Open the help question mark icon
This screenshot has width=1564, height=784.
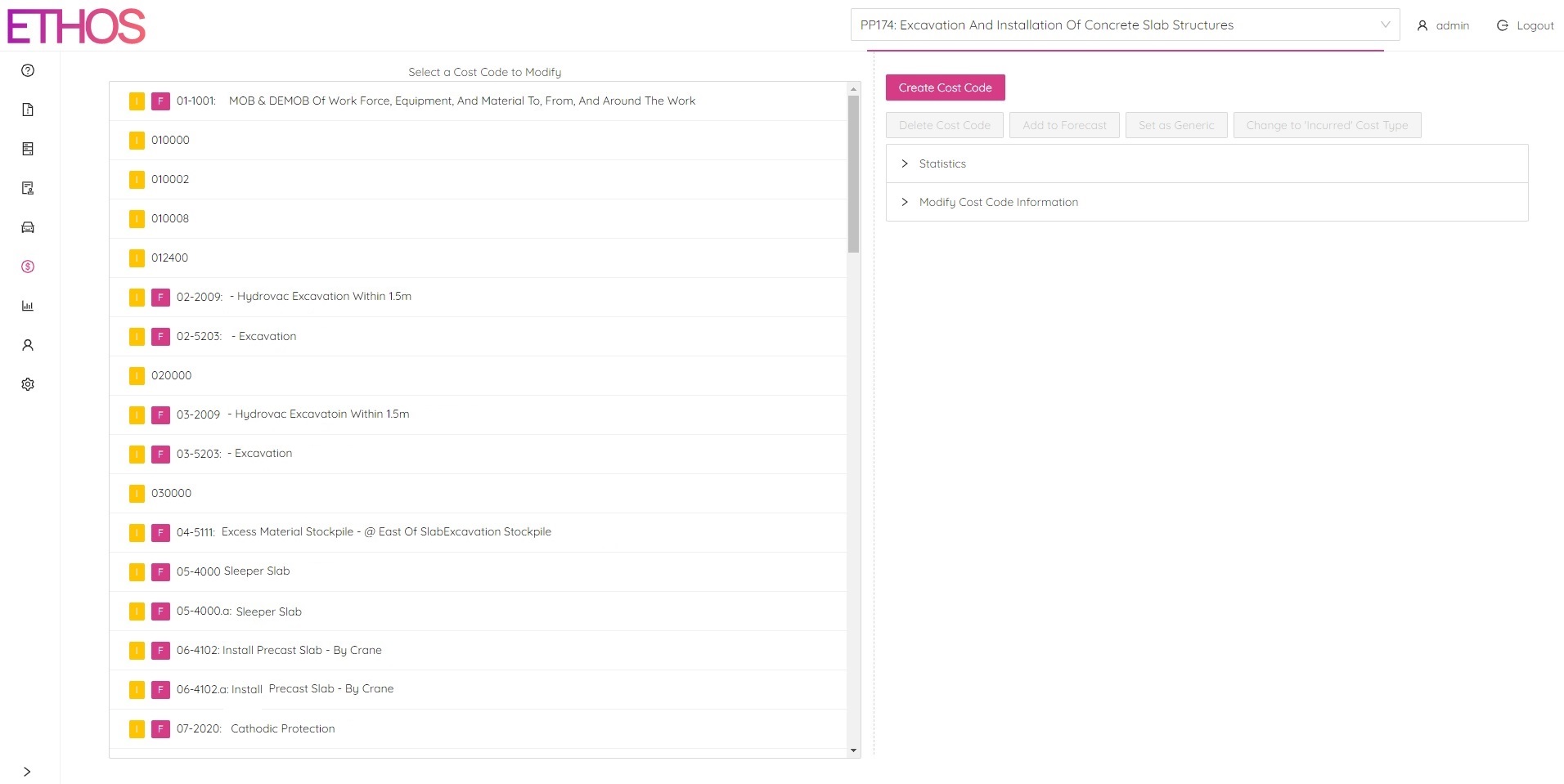28,70
